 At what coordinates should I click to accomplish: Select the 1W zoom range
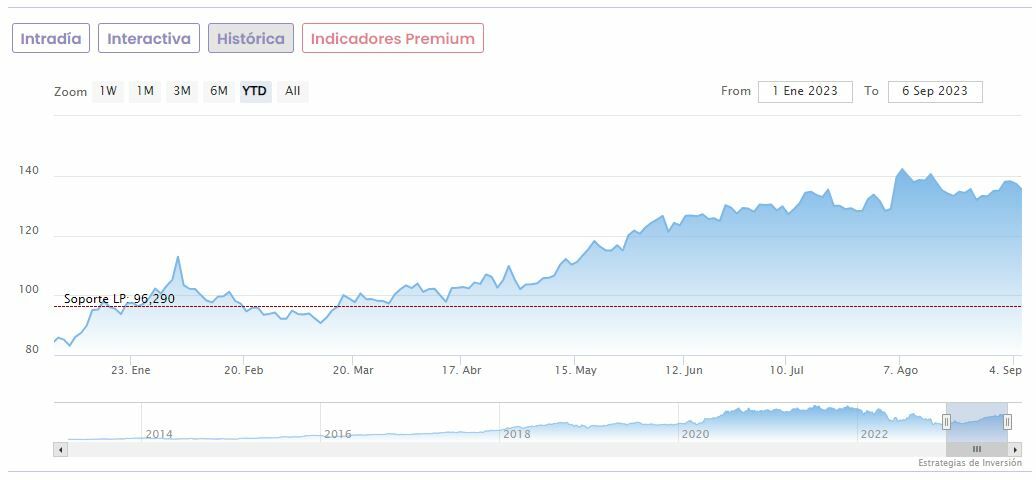coord(108,91)
